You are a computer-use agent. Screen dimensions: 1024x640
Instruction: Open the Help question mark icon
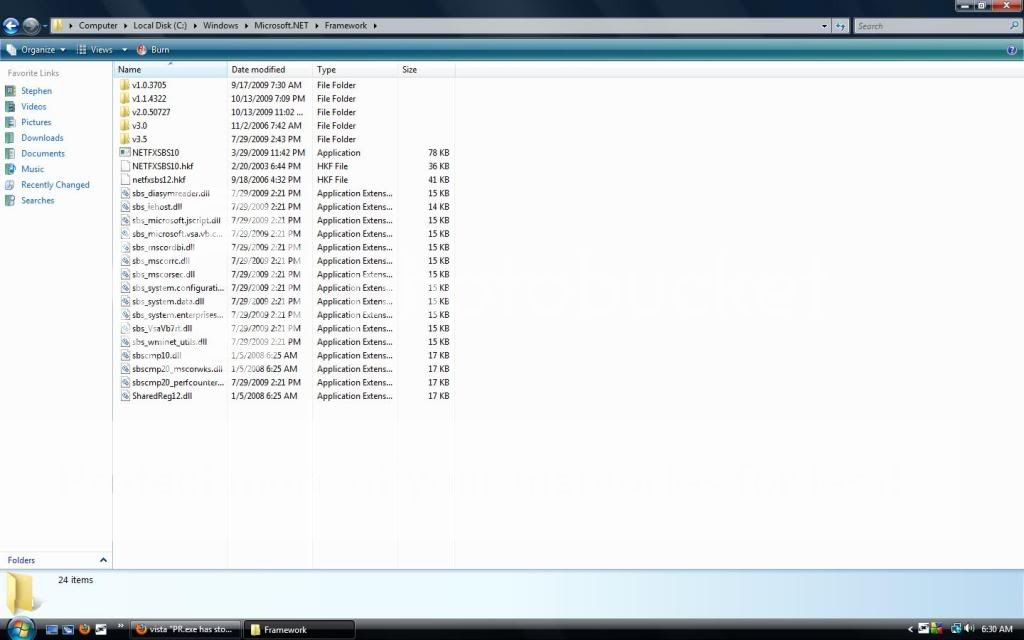pos(1012,49)
